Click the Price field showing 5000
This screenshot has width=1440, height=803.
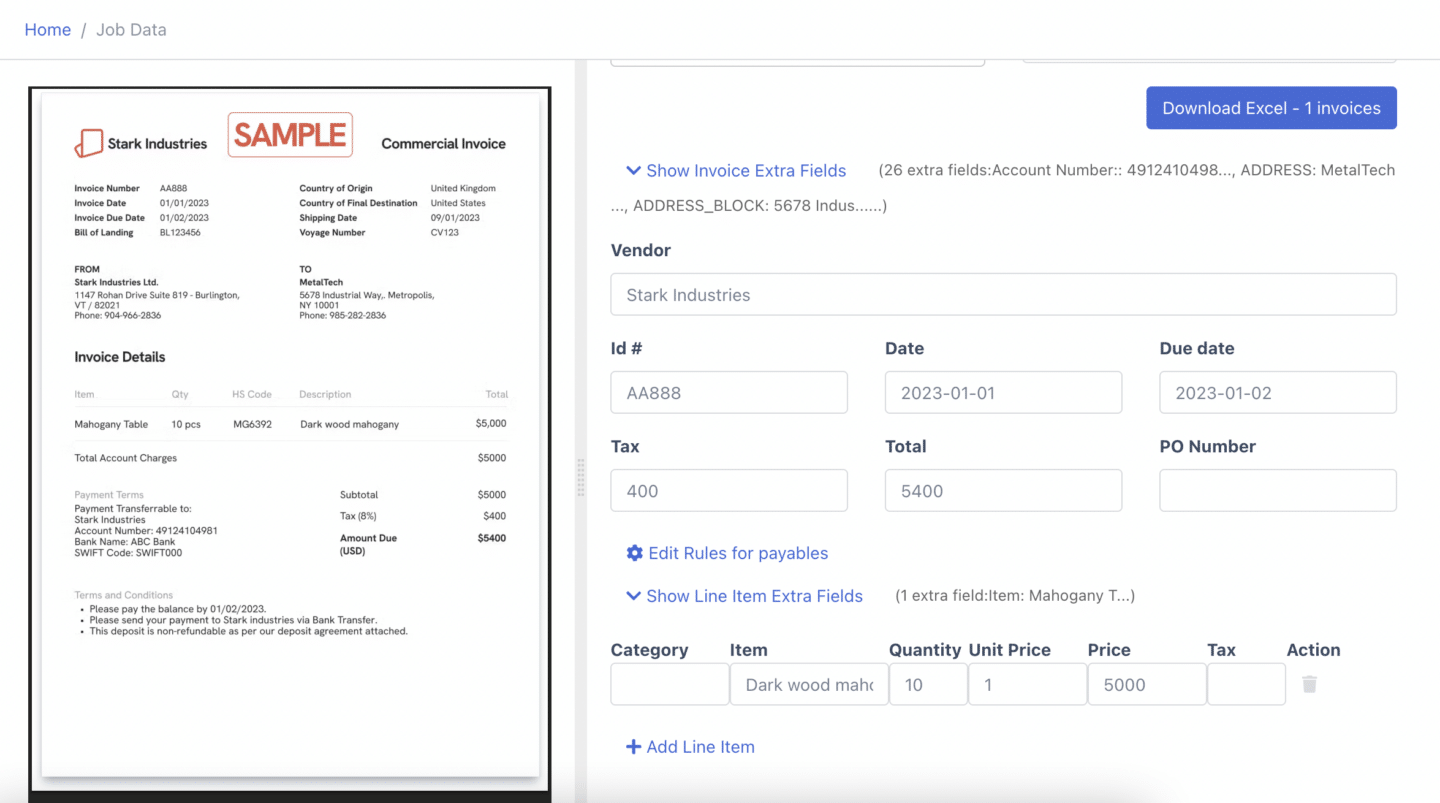coord(1146,685)
